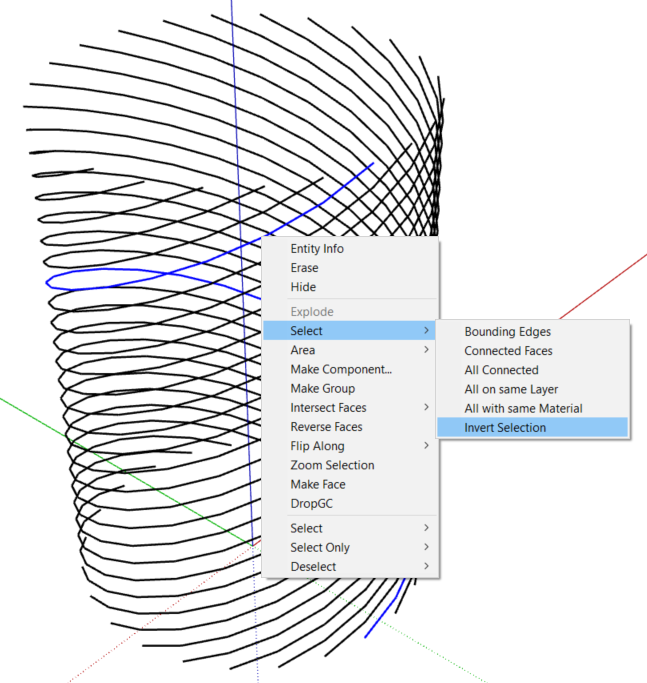Open the Select Only submenu
The height and width of the screenshot is (683, 647).
click(350, 547)
